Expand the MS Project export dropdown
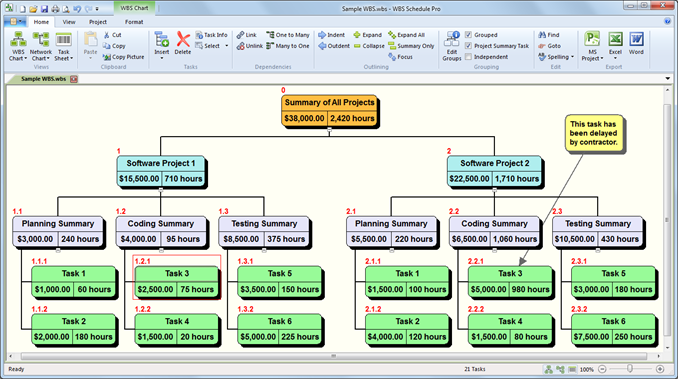This screenshot has width=678, height=379. [x=601, y=59]
